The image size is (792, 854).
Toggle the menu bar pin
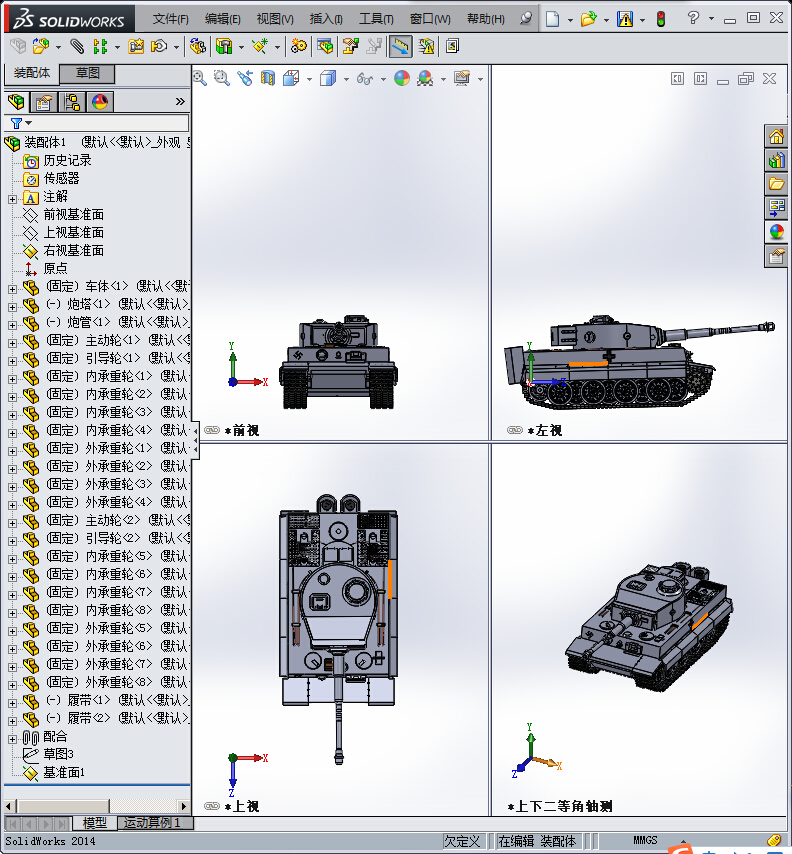[526, 19]
